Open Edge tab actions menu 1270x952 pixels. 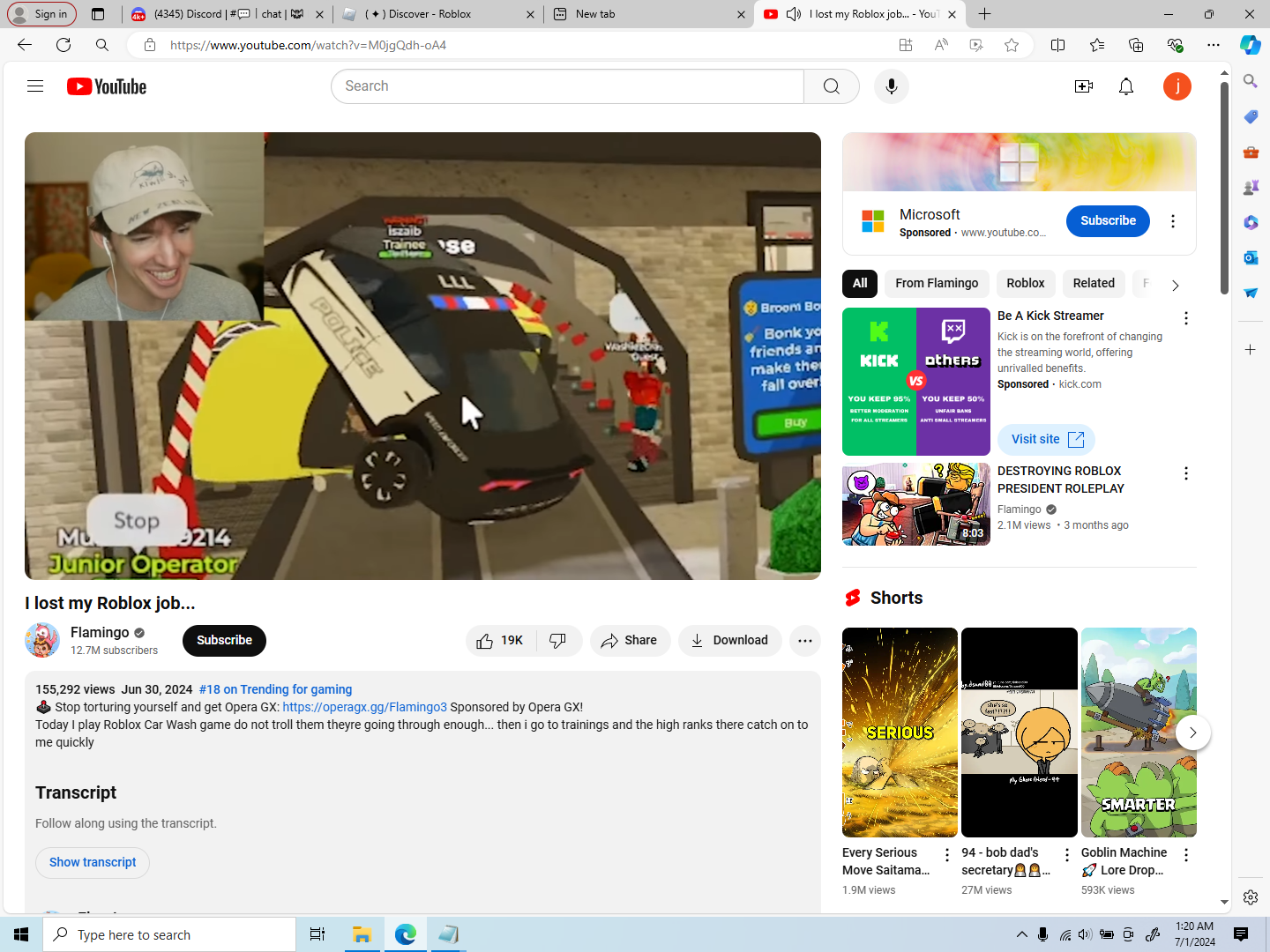98,14
